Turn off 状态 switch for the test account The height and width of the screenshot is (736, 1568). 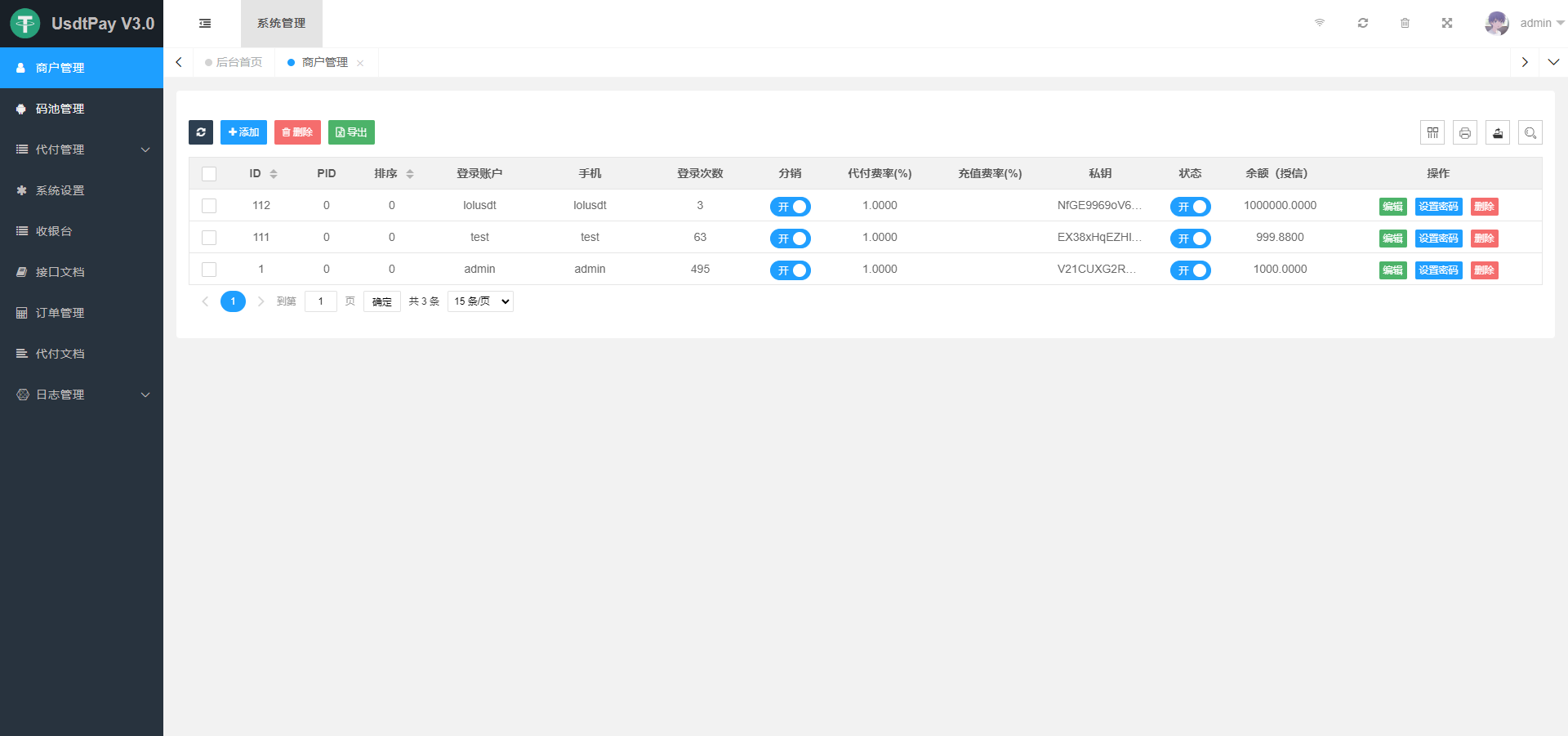1190,239
